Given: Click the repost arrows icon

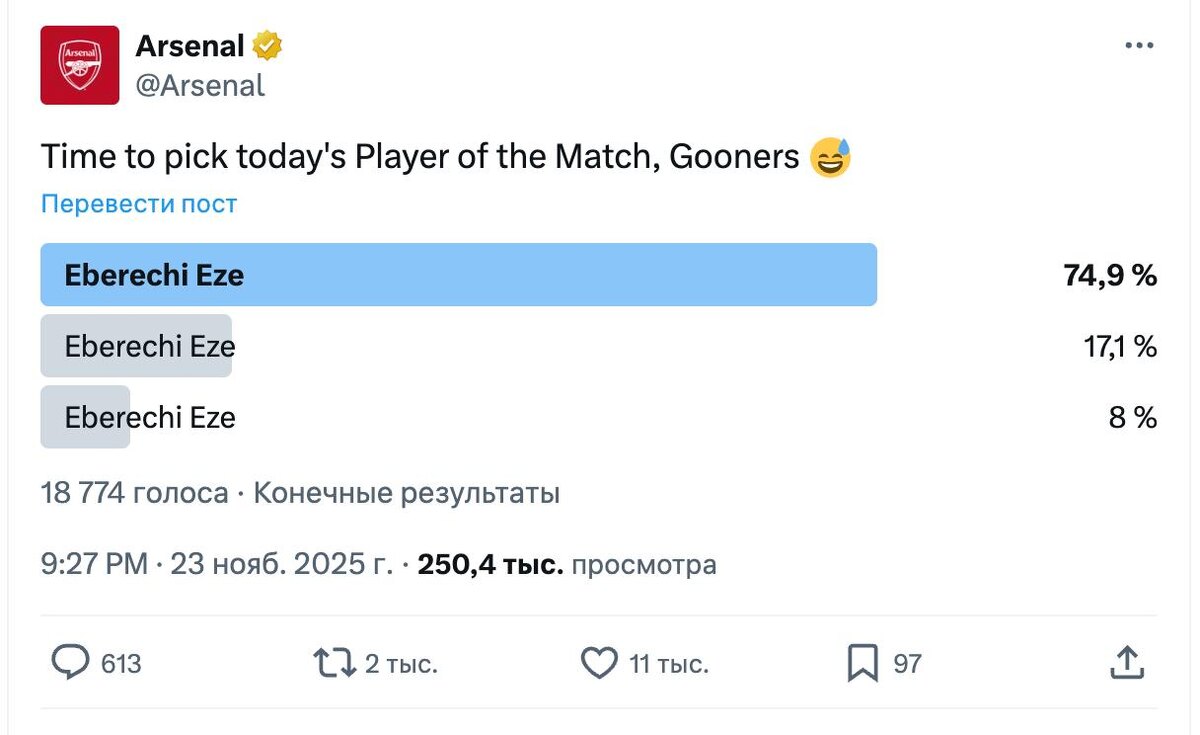Looking at the screenshot, I should 334,663.
